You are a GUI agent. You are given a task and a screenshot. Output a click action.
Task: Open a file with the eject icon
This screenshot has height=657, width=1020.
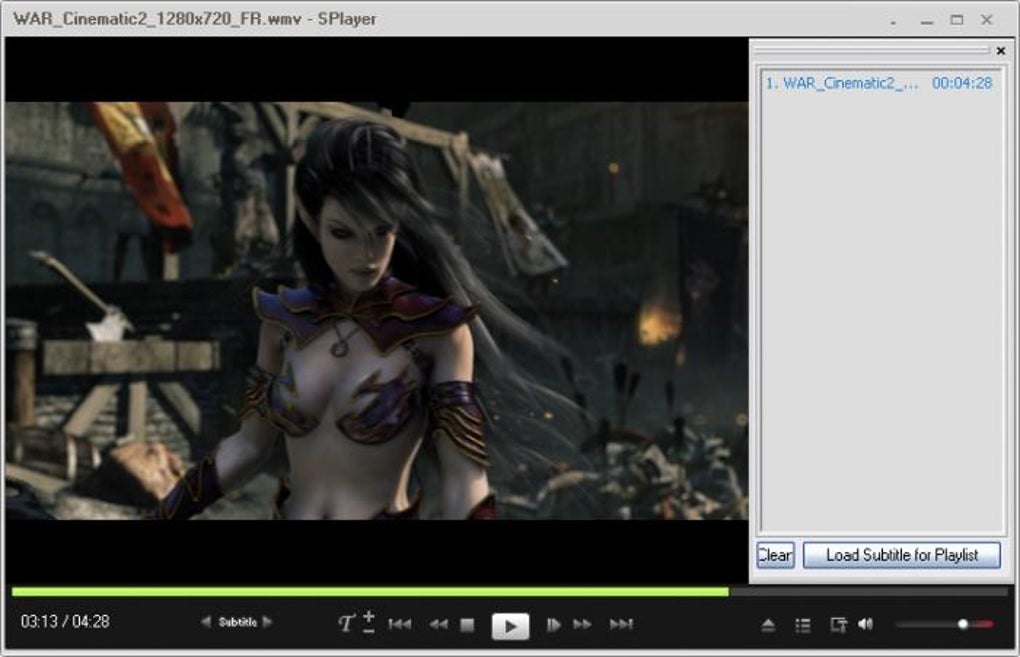point(768,625)
